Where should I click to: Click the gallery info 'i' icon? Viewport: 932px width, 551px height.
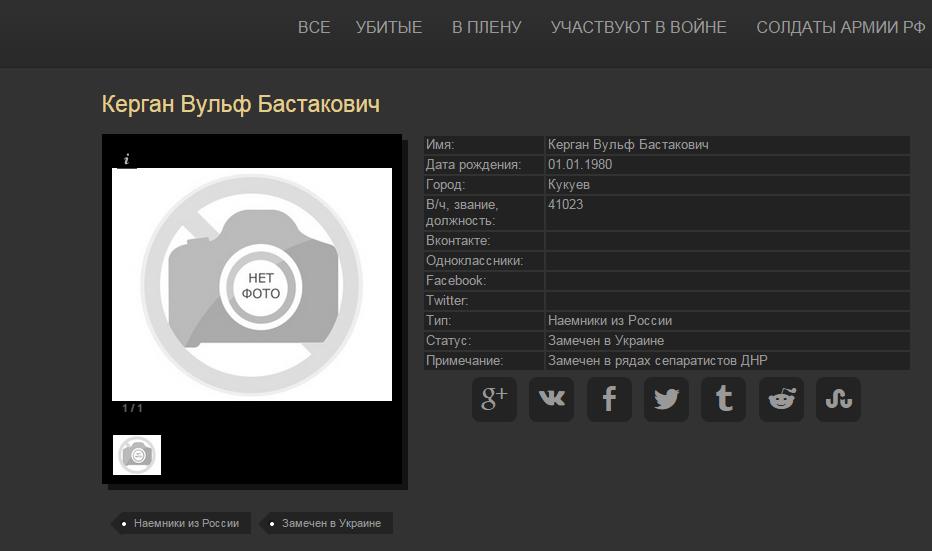126,159
